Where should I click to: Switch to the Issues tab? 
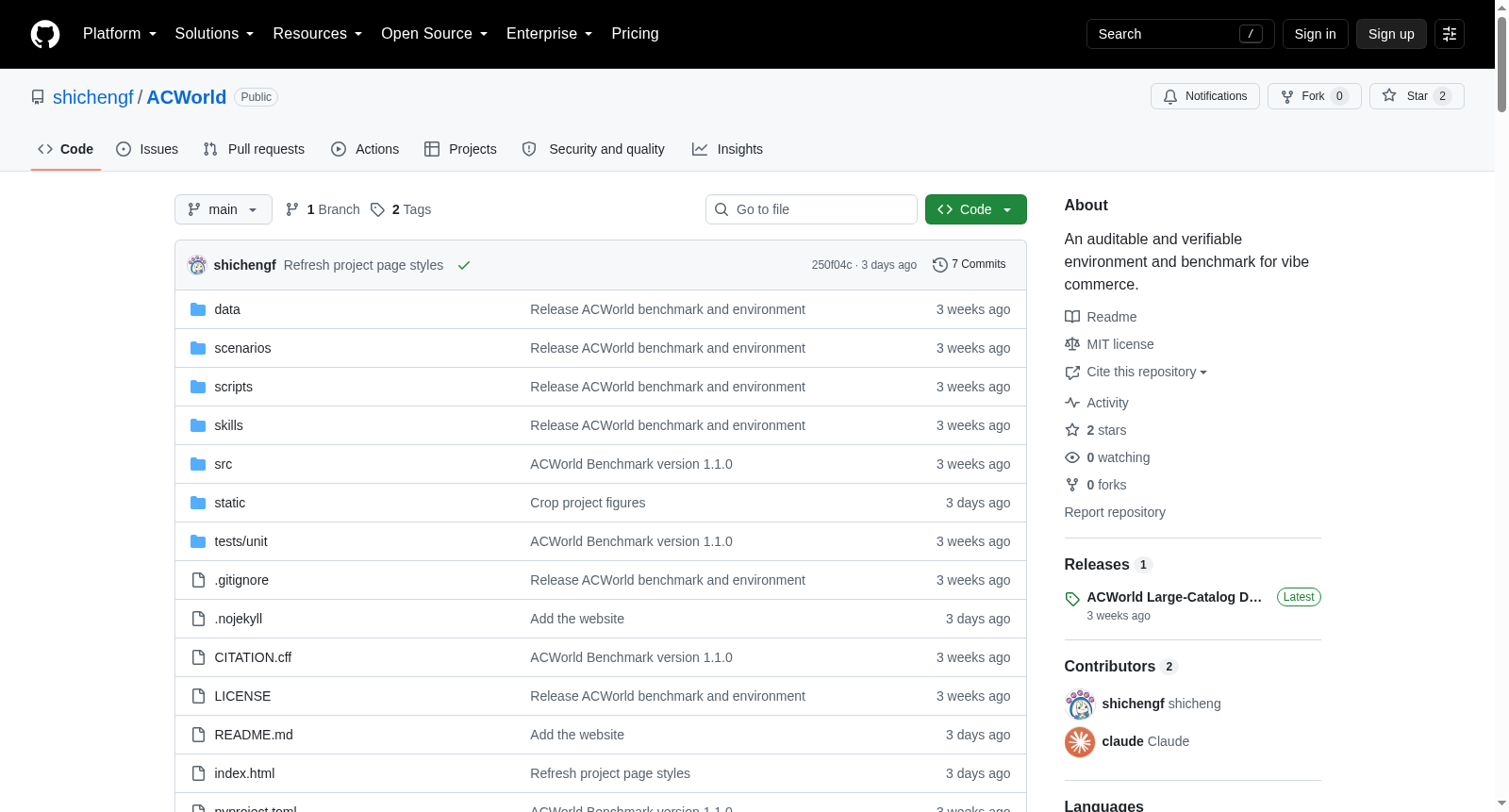pyautogui.click(x=147, y=149)
